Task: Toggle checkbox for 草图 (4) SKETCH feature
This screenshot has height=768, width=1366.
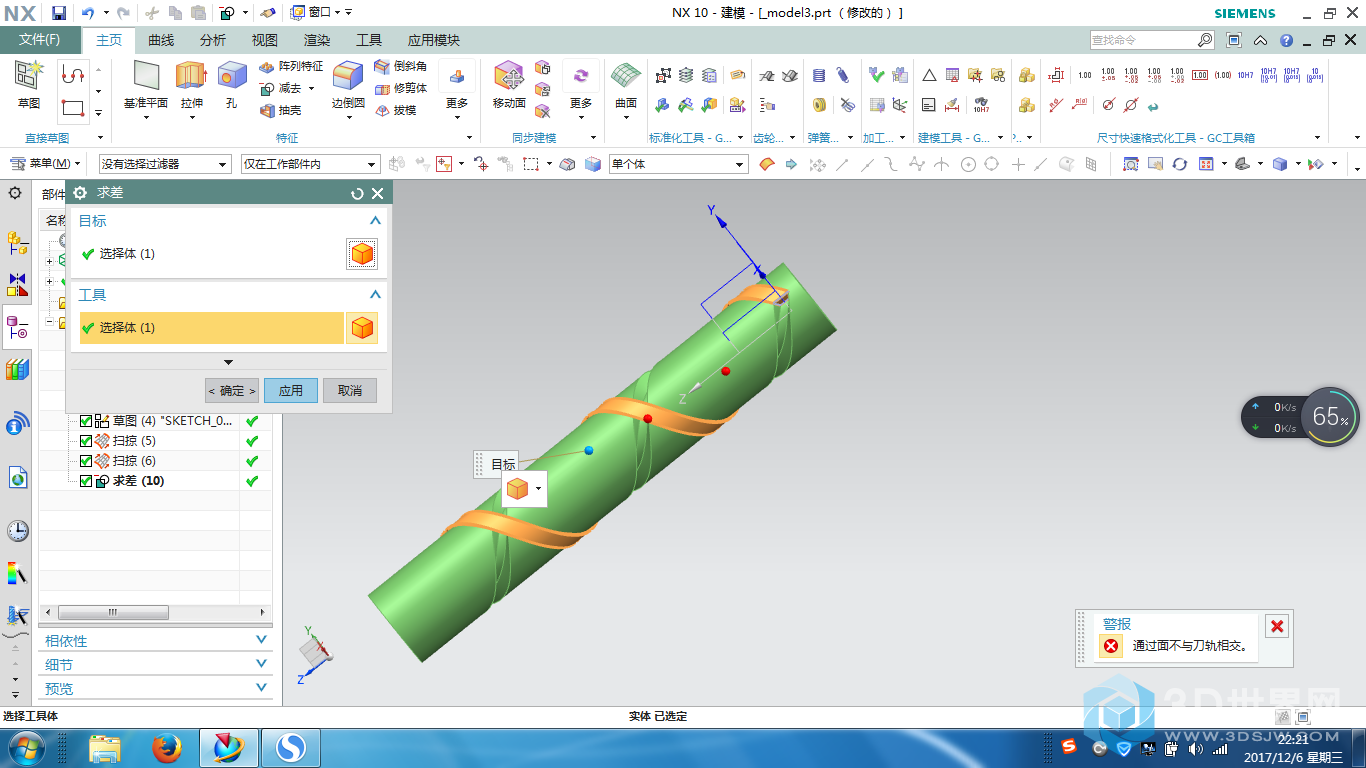Action: click(x=86, y=421)
